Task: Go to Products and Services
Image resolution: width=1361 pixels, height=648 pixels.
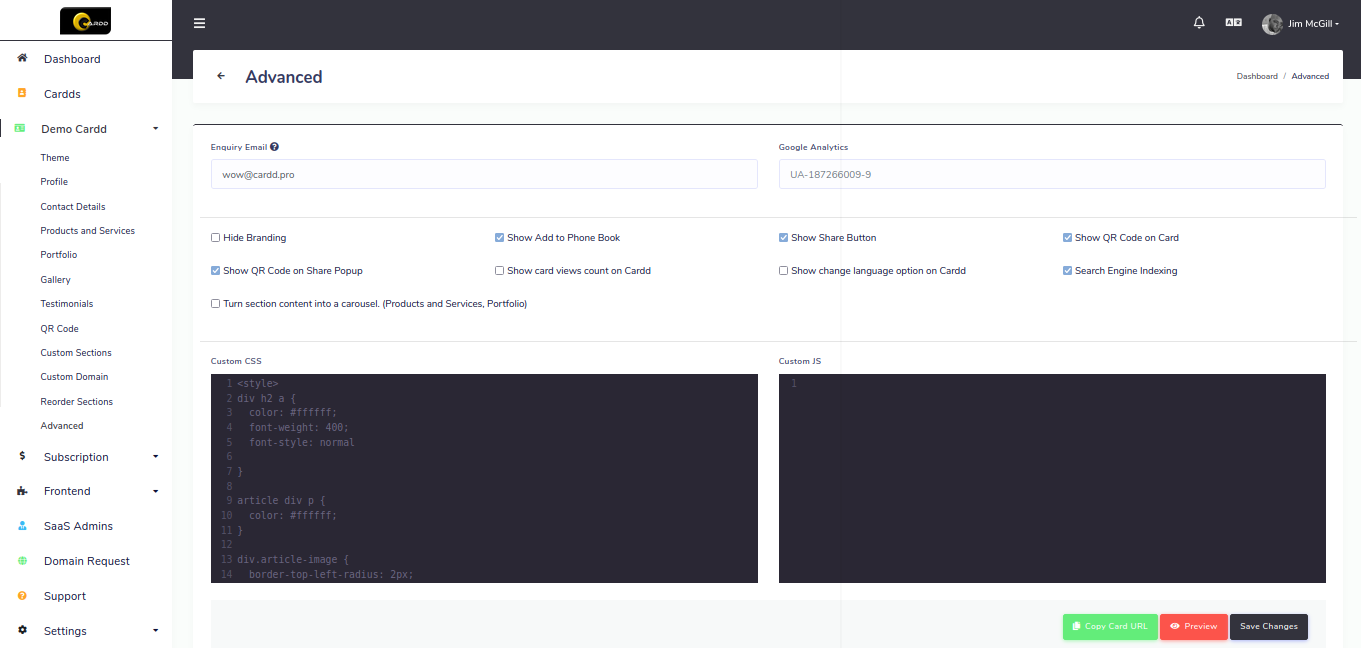Action: coord(87,231)
